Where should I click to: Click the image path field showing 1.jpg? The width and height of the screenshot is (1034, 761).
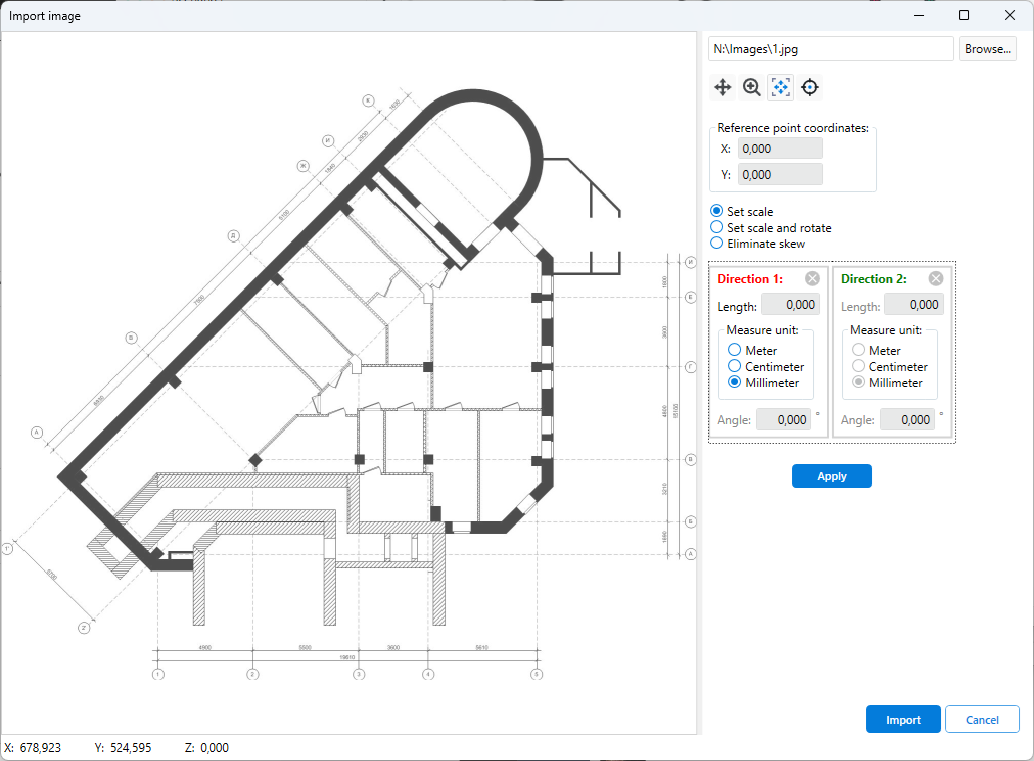(x=830, y=48)
